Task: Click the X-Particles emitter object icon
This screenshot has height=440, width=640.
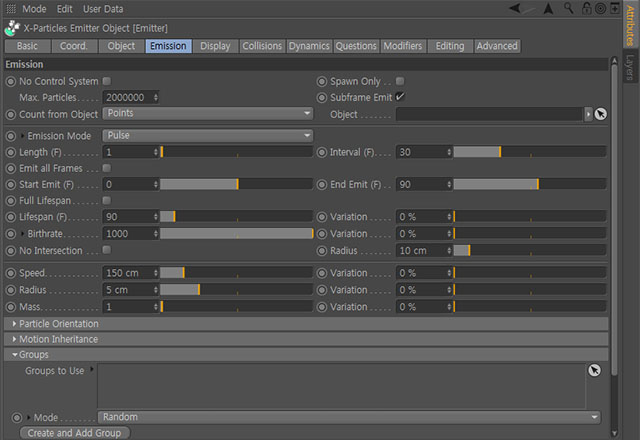Action: point(12,28)
